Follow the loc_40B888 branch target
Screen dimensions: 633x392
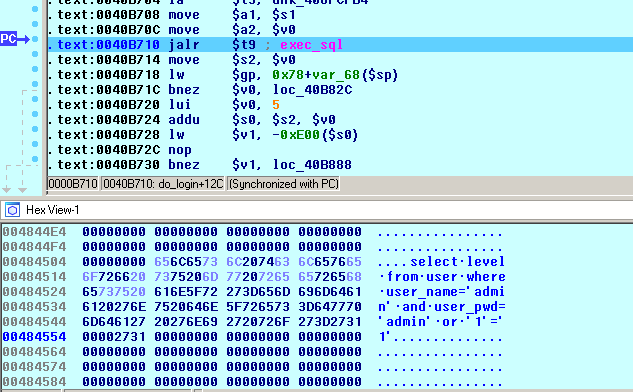(312, 165)
